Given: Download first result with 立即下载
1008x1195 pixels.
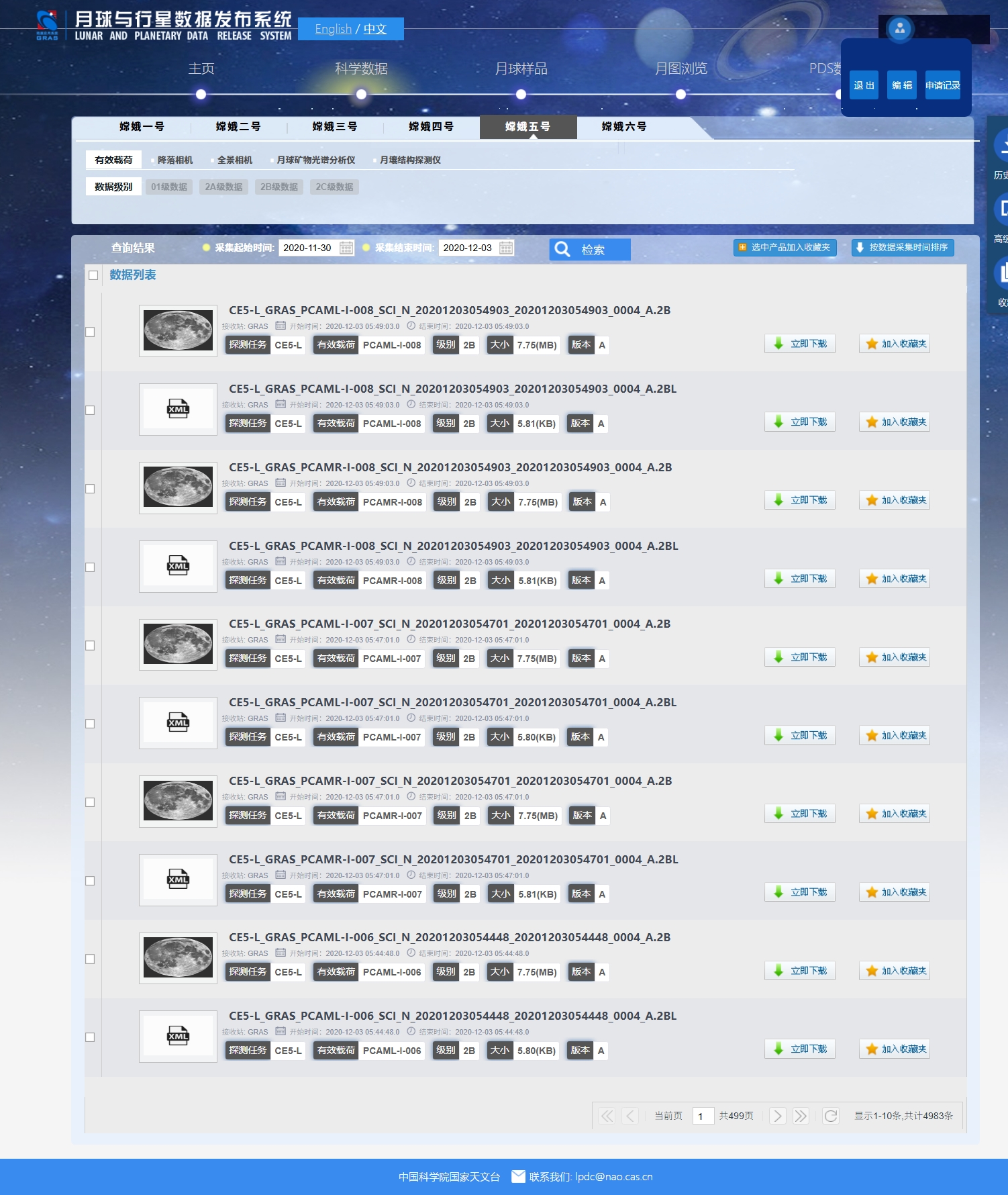Looking at the screenshot, I should pos(800,344).
